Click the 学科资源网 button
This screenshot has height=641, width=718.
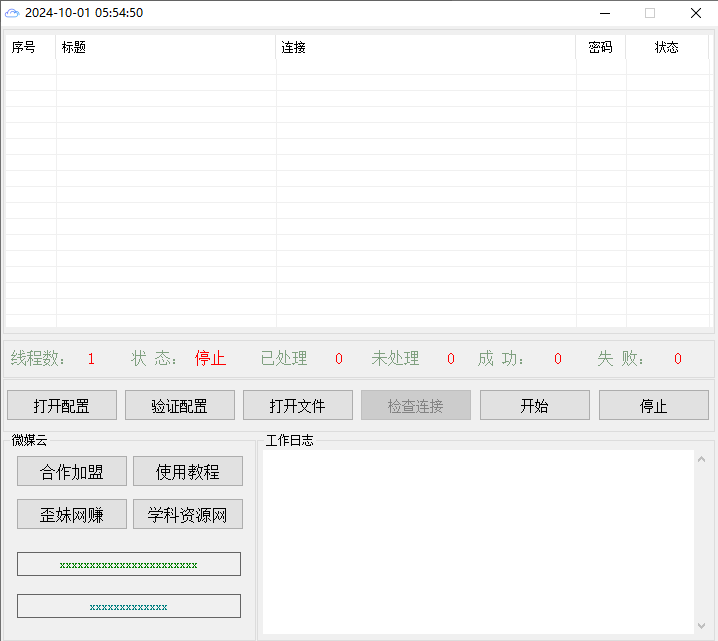pyautogui.click(x=188, y=514)
